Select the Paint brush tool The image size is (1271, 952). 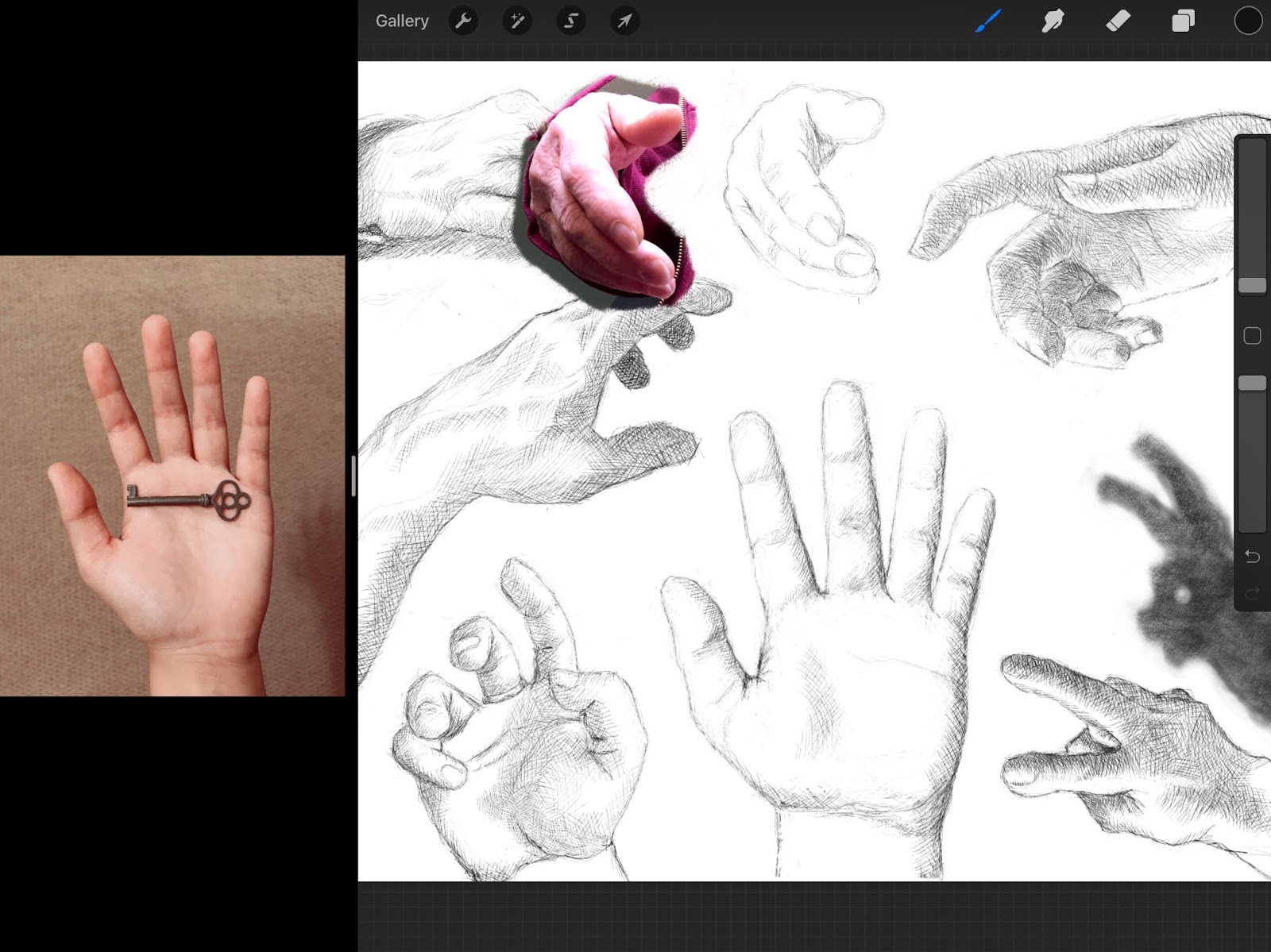point(987,21)
